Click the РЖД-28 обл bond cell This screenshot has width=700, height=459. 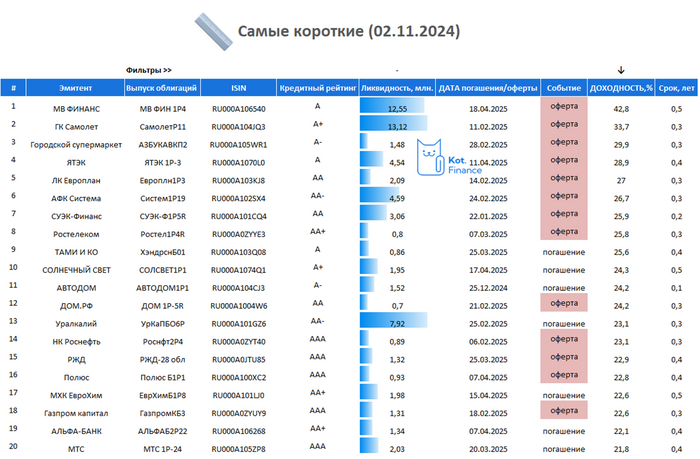[163, 359]
